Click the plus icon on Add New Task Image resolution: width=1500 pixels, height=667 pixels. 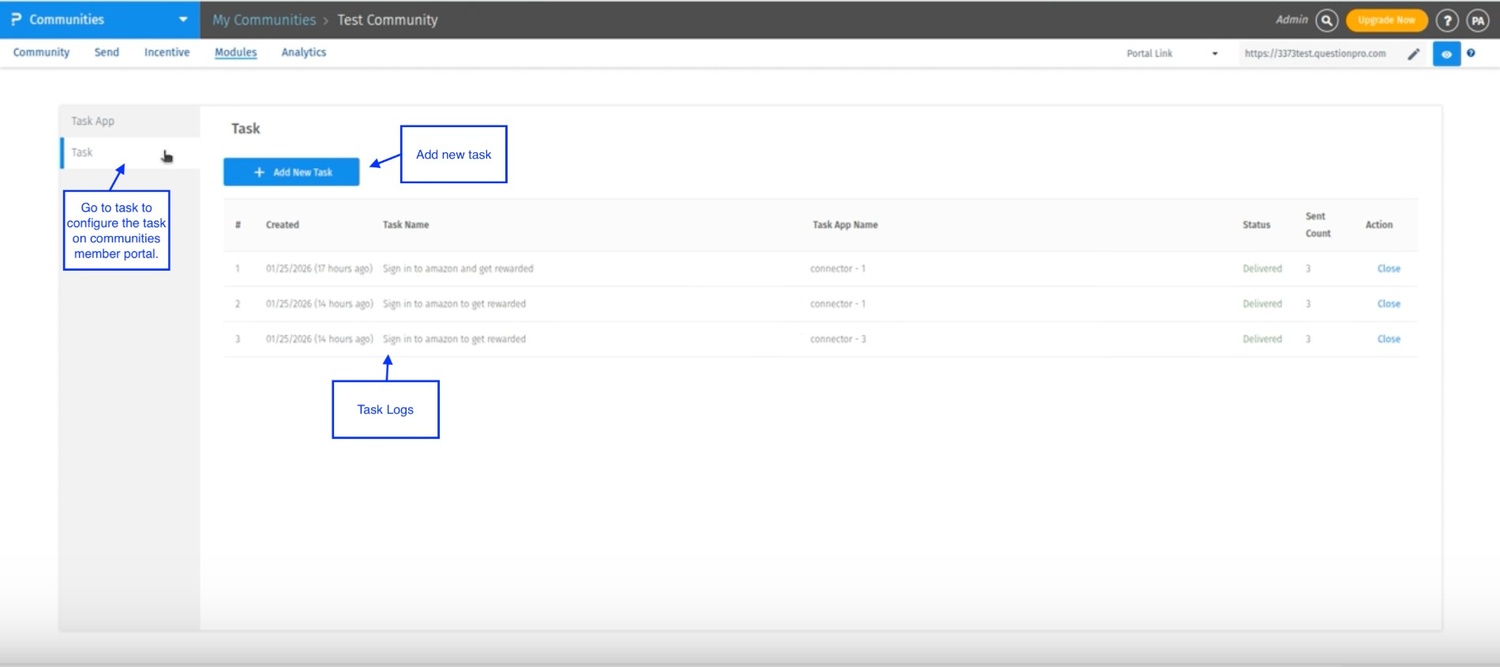pos(259,172)
